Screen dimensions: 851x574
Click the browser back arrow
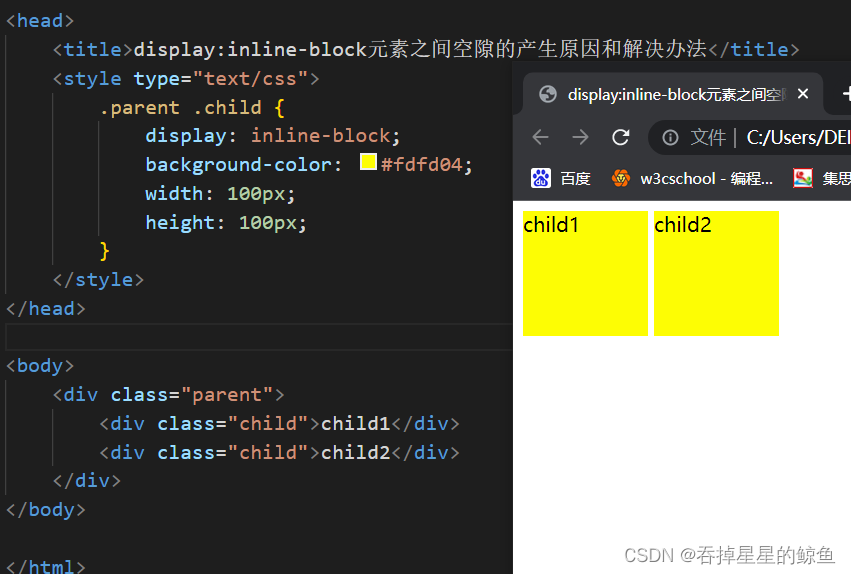coord(541,137)
